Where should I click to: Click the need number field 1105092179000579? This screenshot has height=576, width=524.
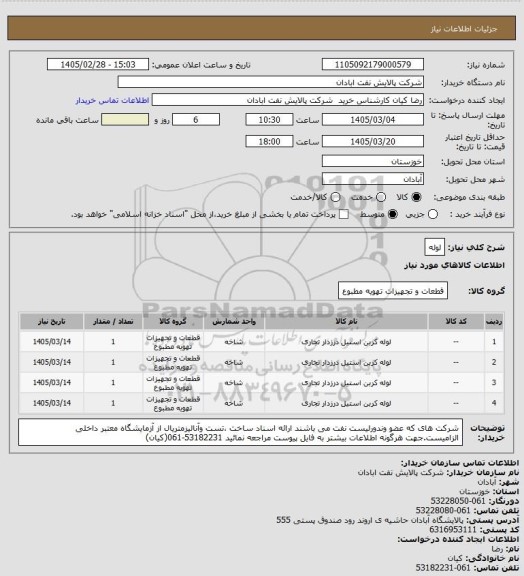373,64
